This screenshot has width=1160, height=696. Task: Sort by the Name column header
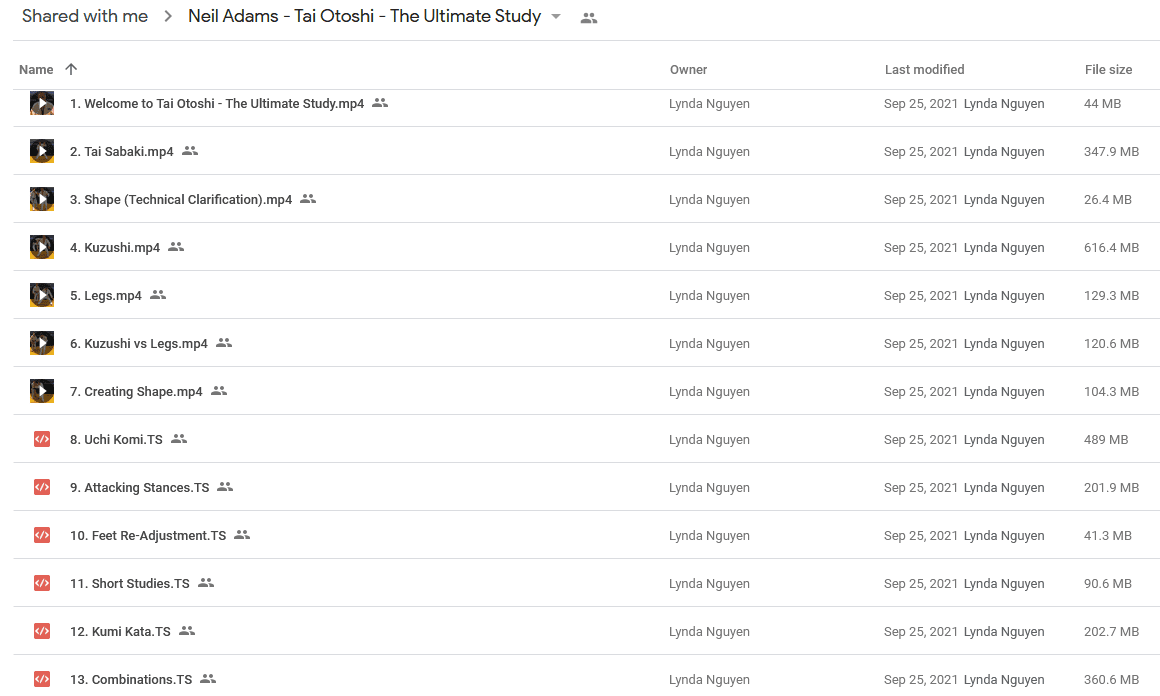coord(36,70)
